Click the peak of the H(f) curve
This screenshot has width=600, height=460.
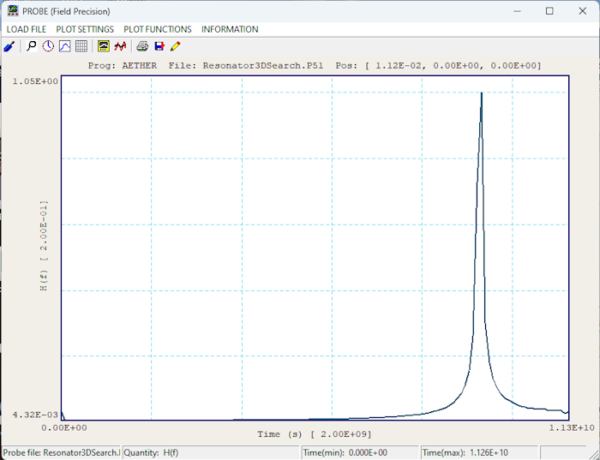coord(482,93)
